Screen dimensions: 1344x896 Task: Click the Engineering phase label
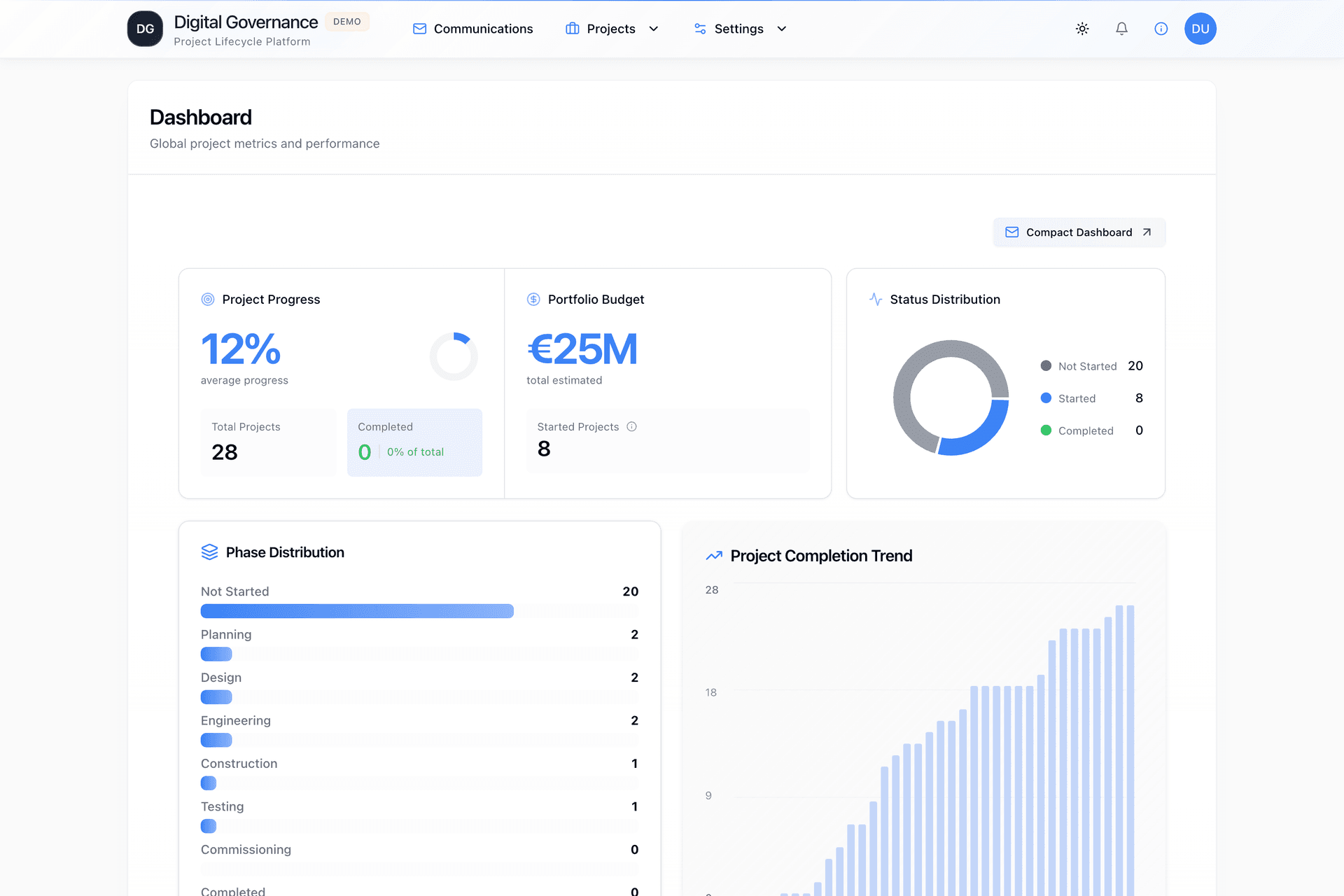(x=236, y=720)
